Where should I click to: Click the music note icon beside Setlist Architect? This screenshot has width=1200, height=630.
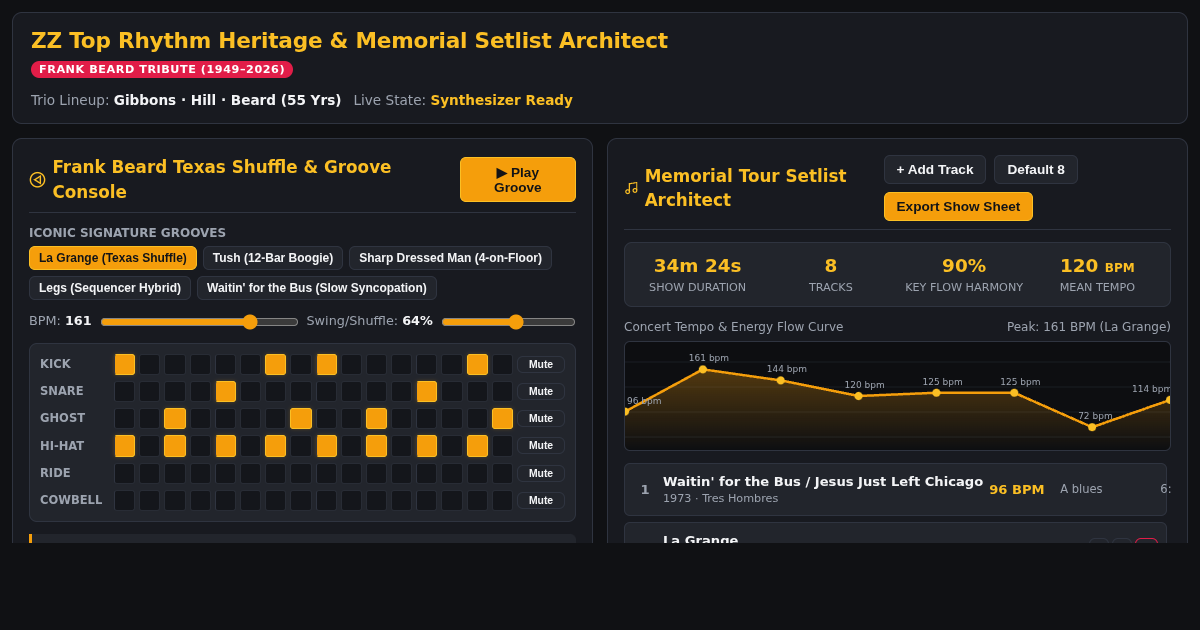(631, 188)
